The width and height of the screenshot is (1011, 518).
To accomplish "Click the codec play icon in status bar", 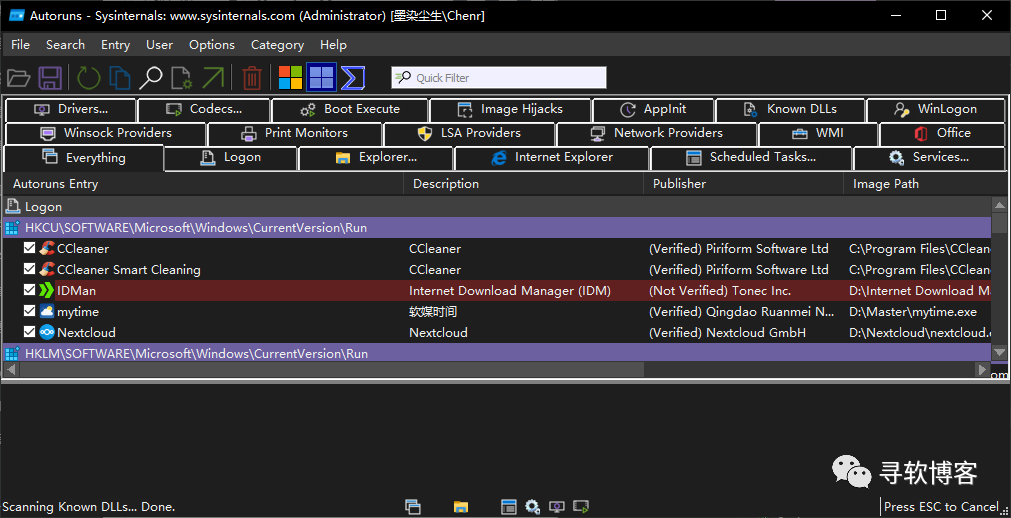I will [x=581, y=506].
